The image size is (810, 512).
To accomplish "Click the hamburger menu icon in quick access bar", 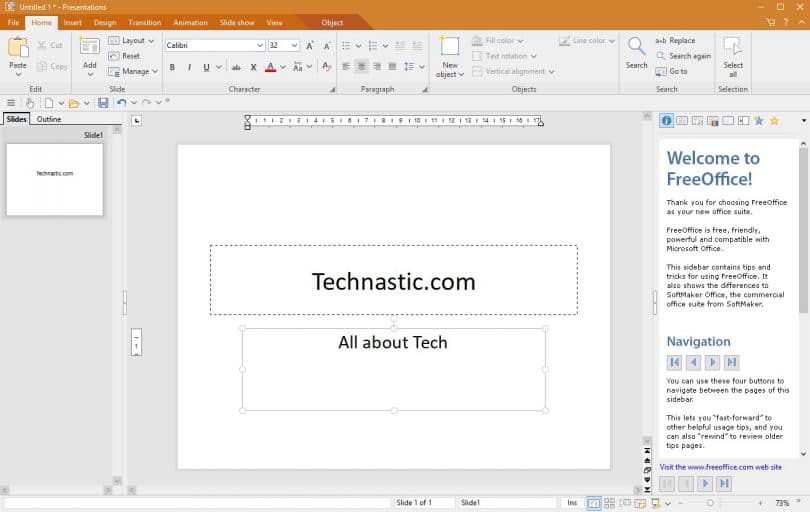I will [x=11, y=103].
